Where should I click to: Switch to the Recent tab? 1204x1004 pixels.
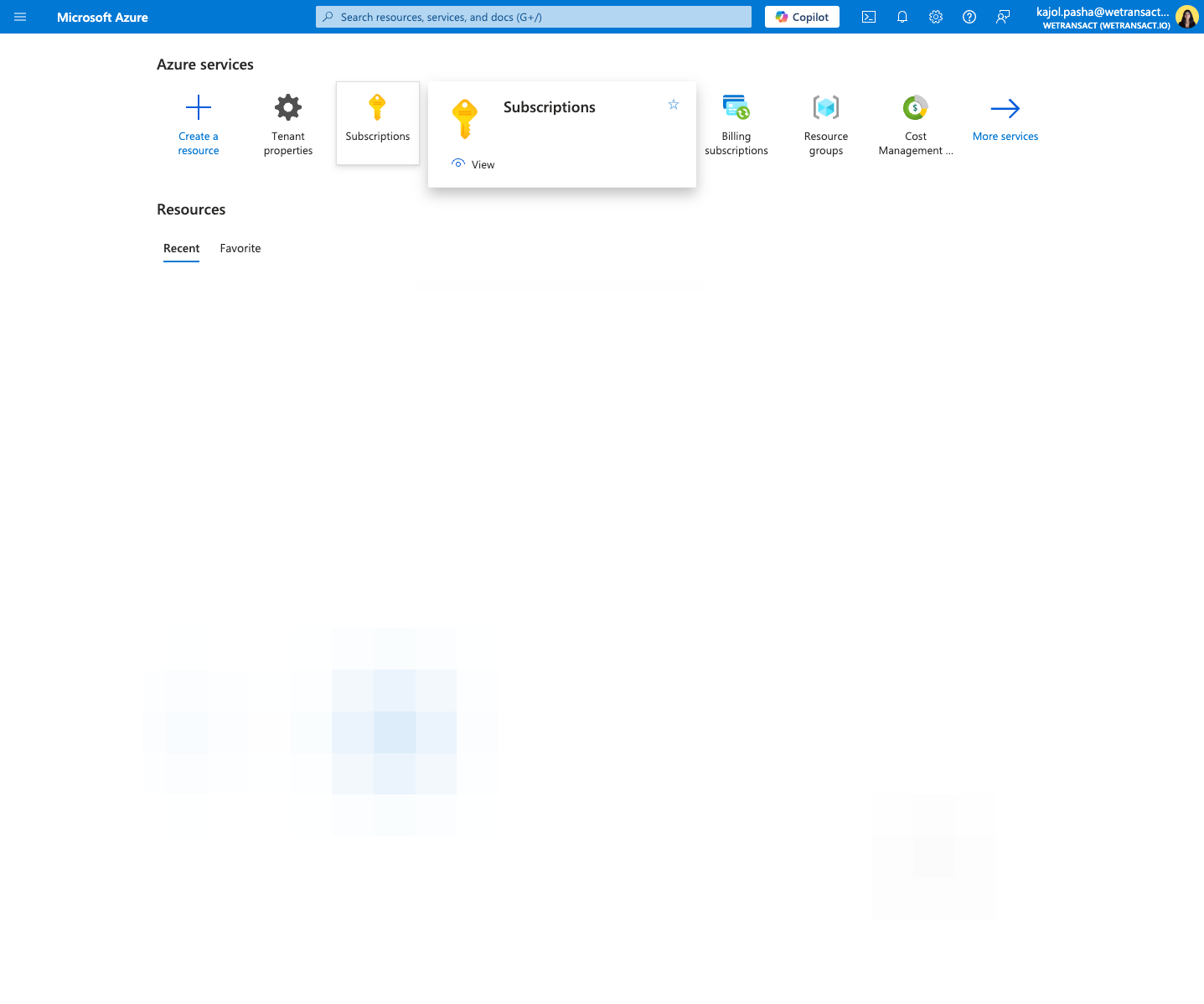pos(181,248)
